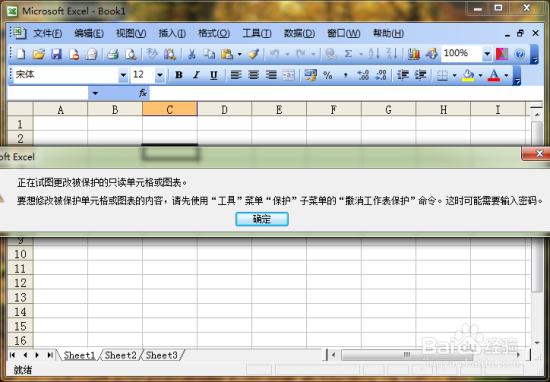Save the workbook with the floppy icon
The image size is (550, 382).
point(56,54)
